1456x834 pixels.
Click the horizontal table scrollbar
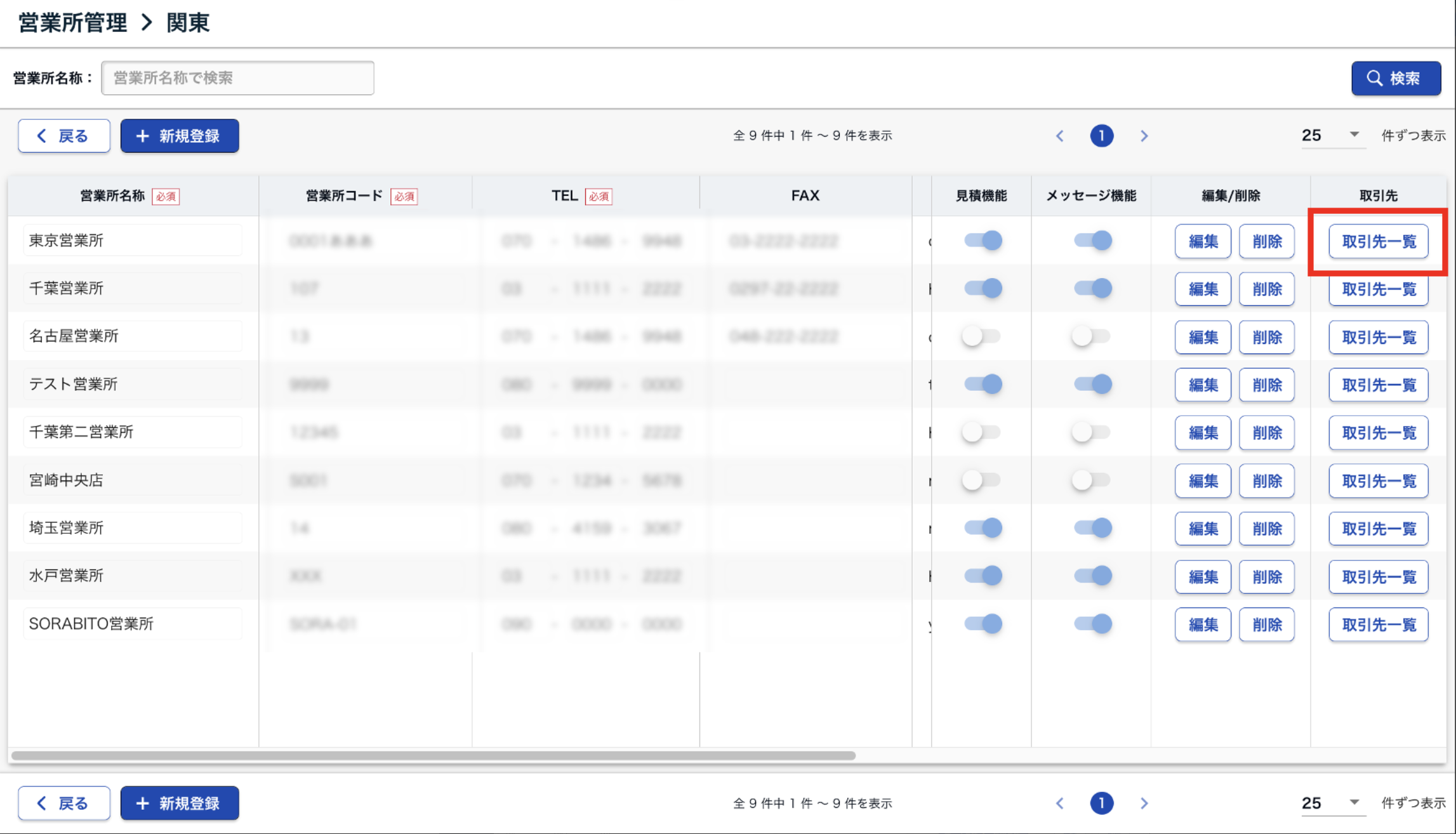pos(433,755)
